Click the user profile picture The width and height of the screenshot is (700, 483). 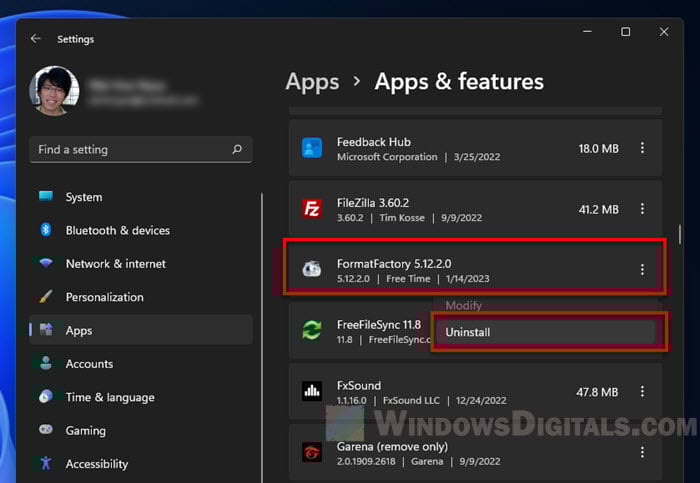pos(54,91)
